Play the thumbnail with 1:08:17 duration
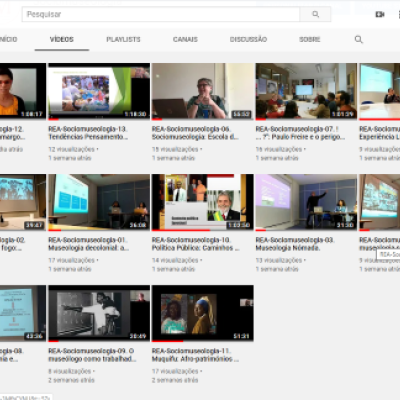This screenshot has width=400, height=400. click(23, 91)
